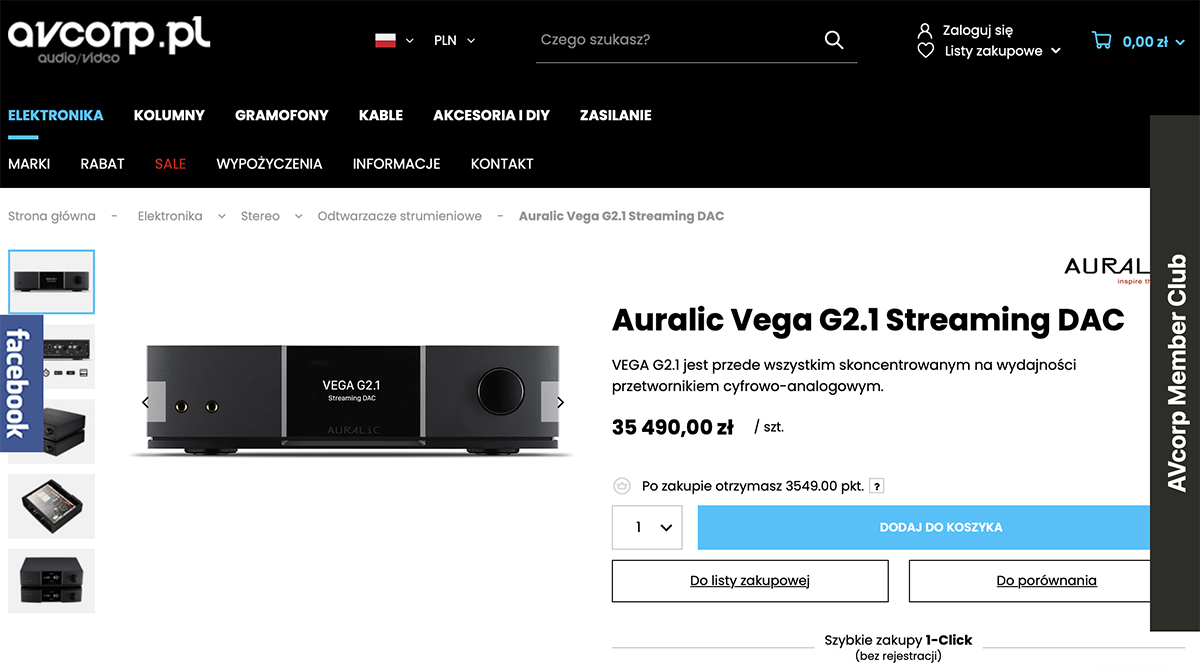Image resolution: width=1200 pixels, height=670 pixels.
Task: Click the search magnifier icon
Action: 834,40
